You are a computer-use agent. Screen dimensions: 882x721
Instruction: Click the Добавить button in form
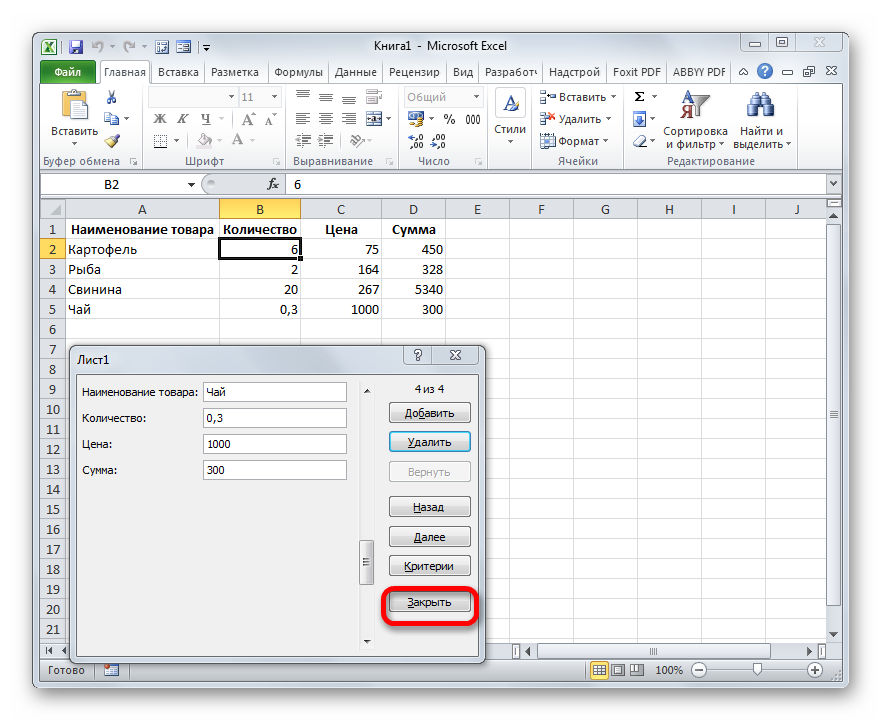pyautogui.click(x=429, y=413)
